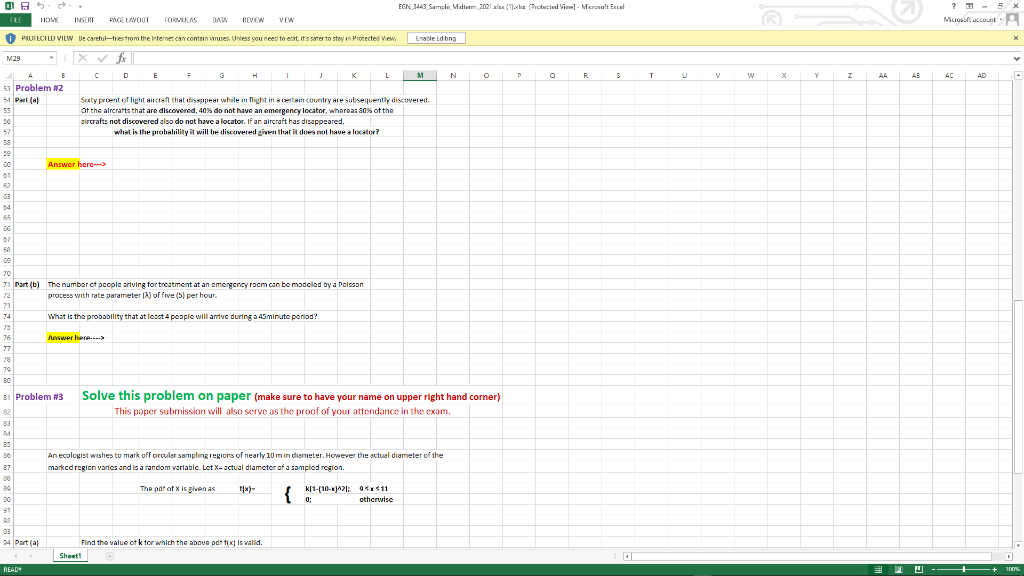Click the Protected View shield icon
Screen dimensions: 1024x576
click(10, 38)
